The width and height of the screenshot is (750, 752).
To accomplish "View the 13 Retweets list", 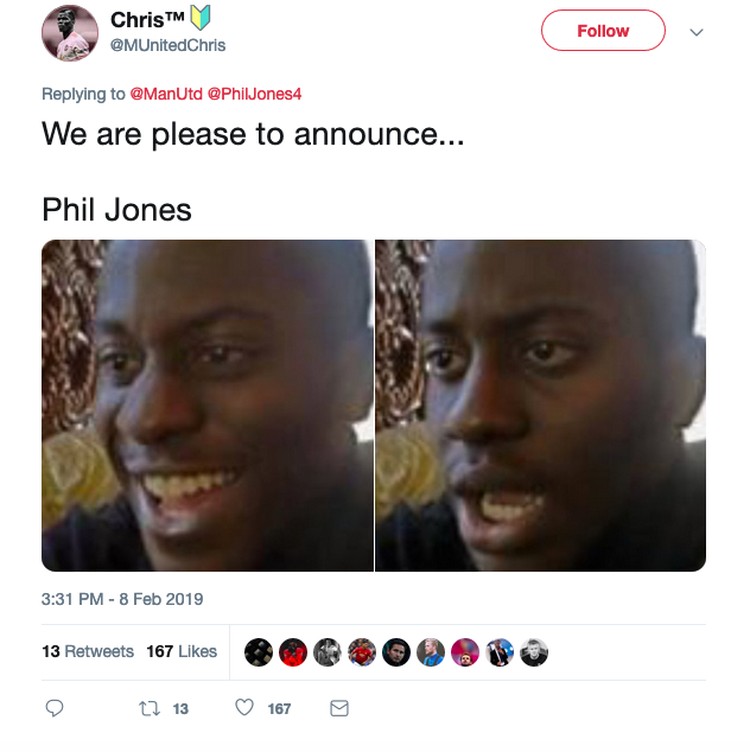I will [88, 651].
